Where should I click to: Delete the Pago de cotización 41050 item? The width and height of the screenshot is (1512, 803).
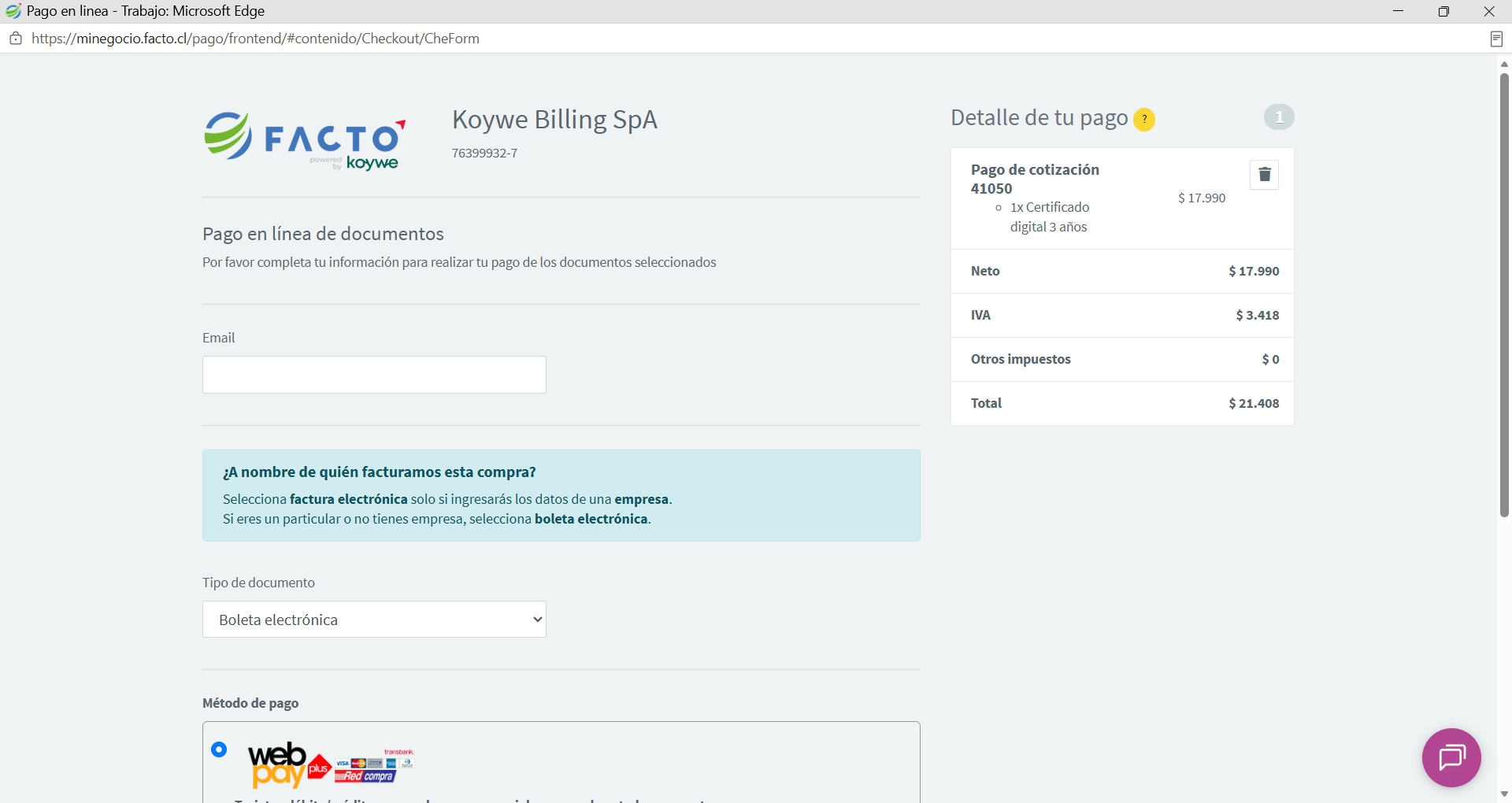pyautogui.click(x=1264, y=175)
